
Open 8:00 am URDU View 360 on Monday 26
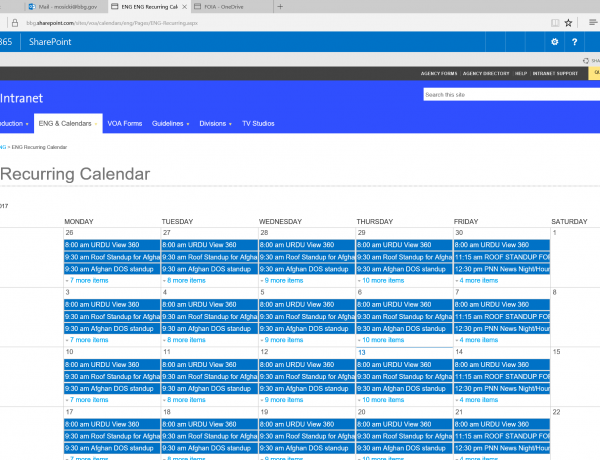click(112, 245)
